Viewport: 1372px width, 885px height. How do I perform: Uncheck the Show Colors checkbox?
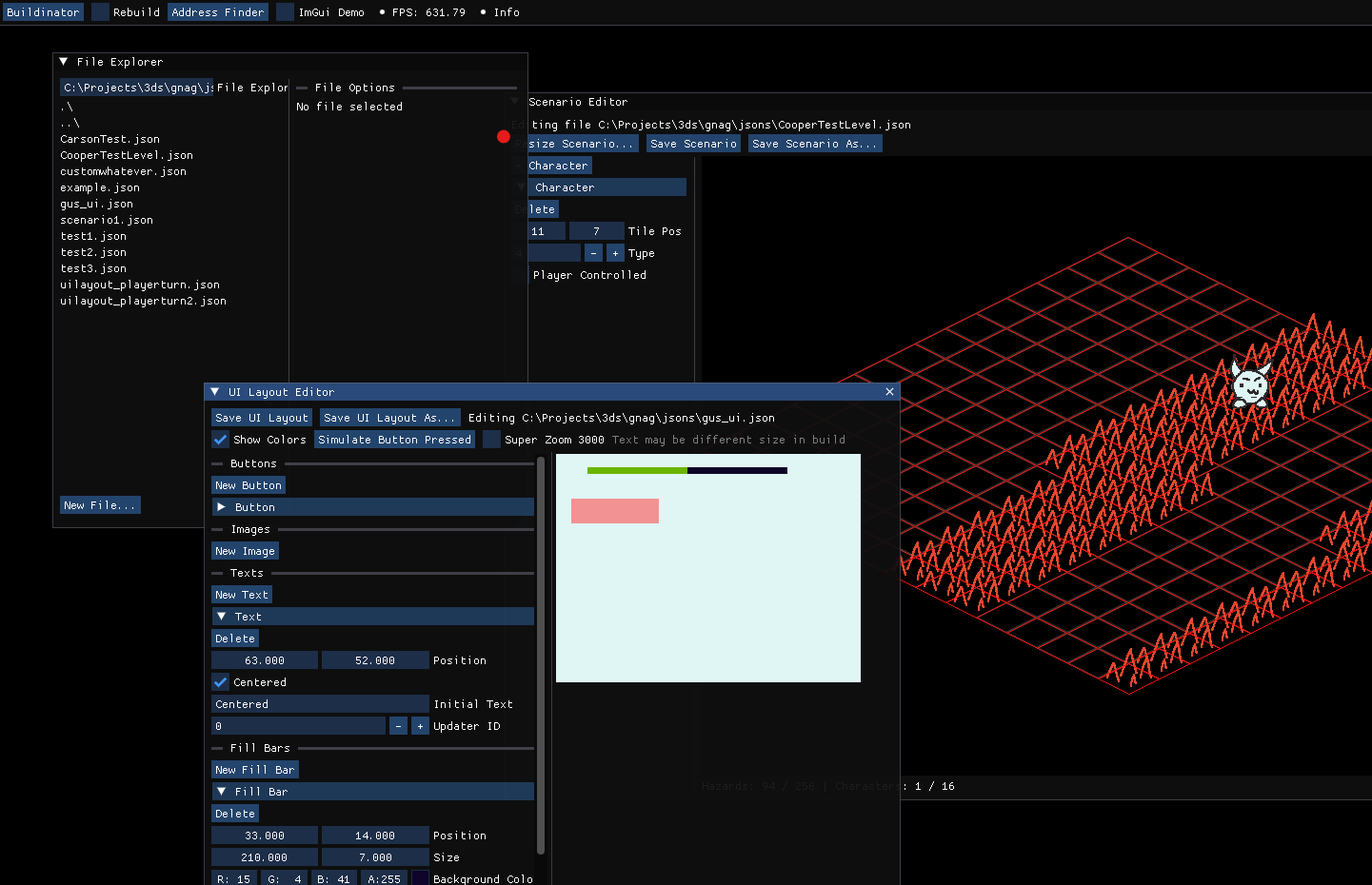point(221,440)
